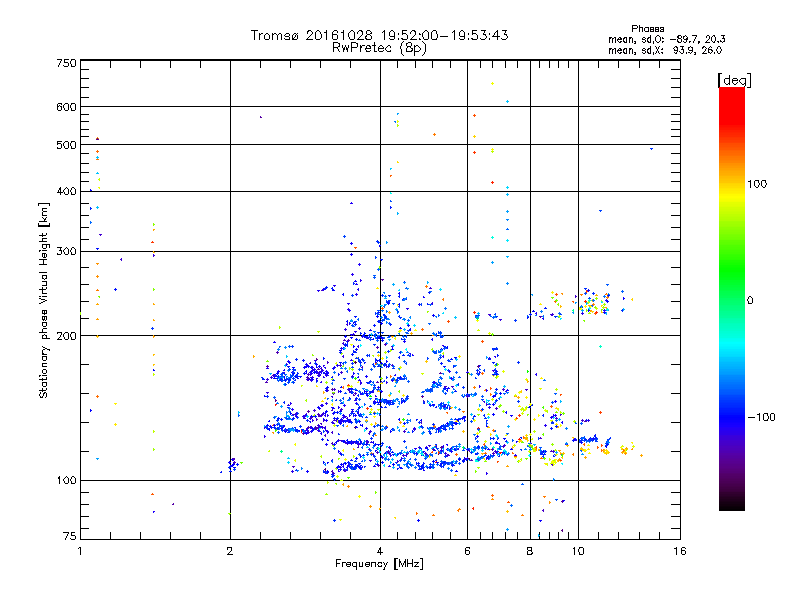Click the '1' MHz x-axis tick label
Image resolution: width=800 pixels, height=600 pixels.
(80, 551)
